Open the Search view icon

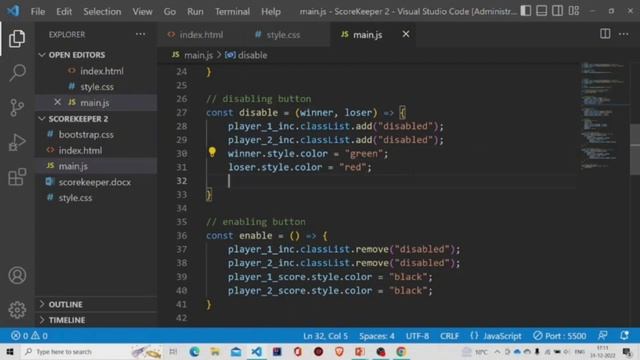click(x=17, y=73)
